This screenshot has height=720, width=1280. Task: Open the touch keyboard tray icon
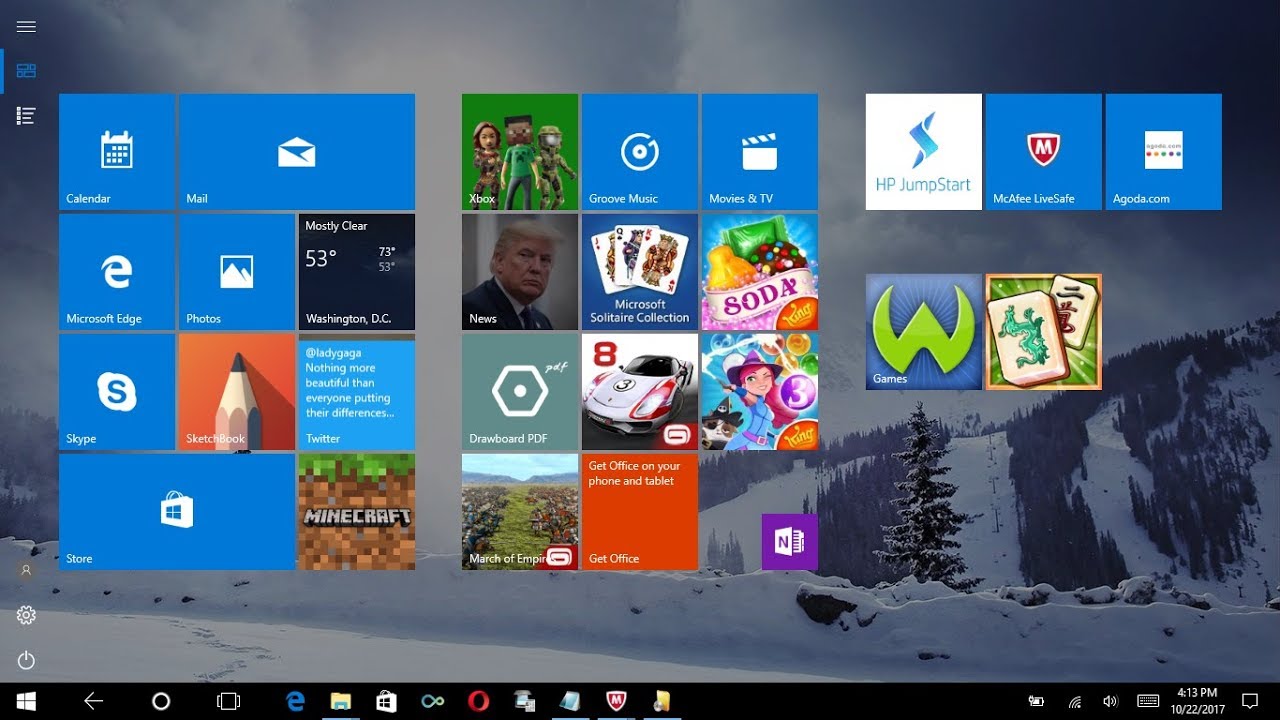pos(1148,701)
